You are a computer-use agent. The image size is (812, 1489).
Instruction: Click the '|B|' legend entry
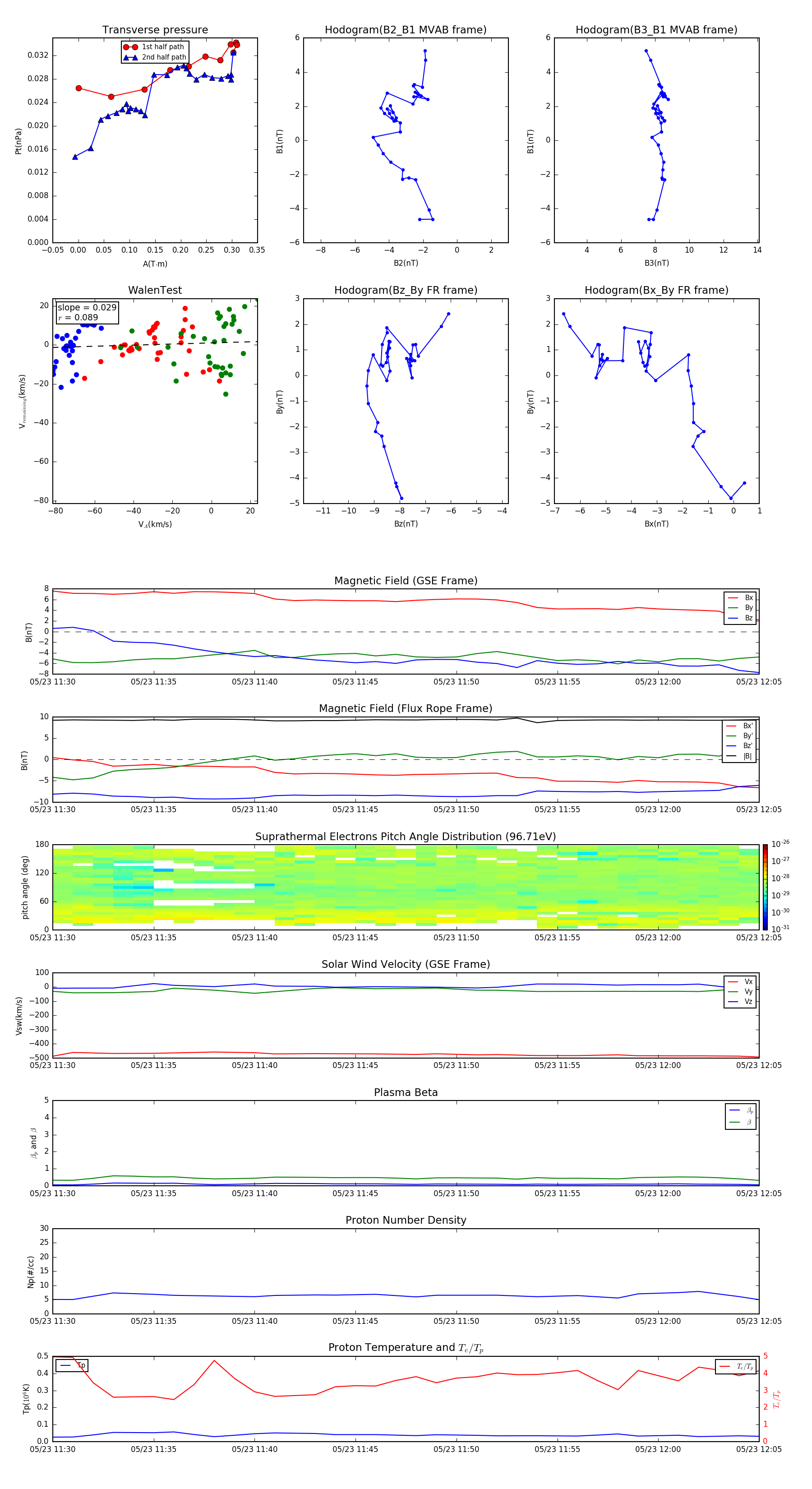click(x=740, y=756)
